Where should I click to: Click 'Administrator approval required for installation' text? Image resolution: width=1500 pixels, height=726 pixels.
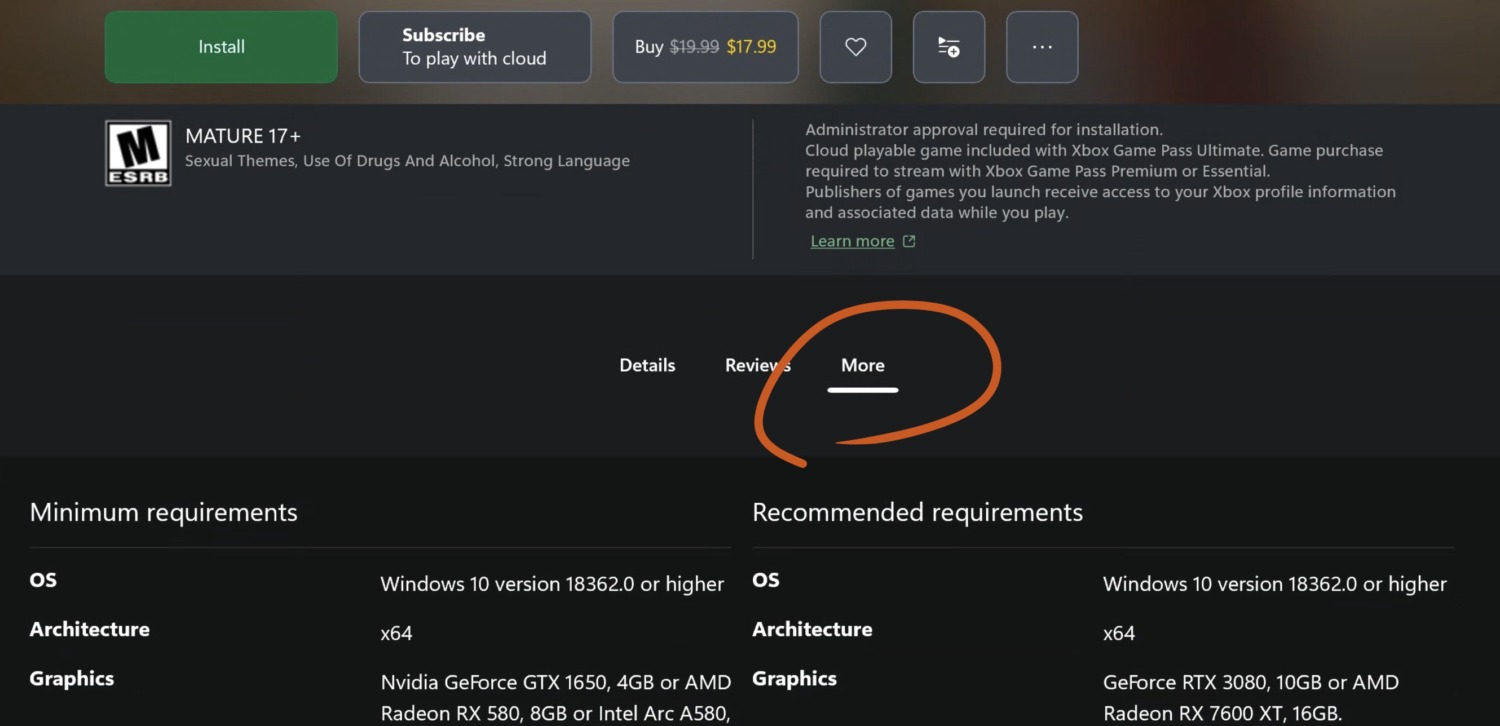click(x=984, y=129)
